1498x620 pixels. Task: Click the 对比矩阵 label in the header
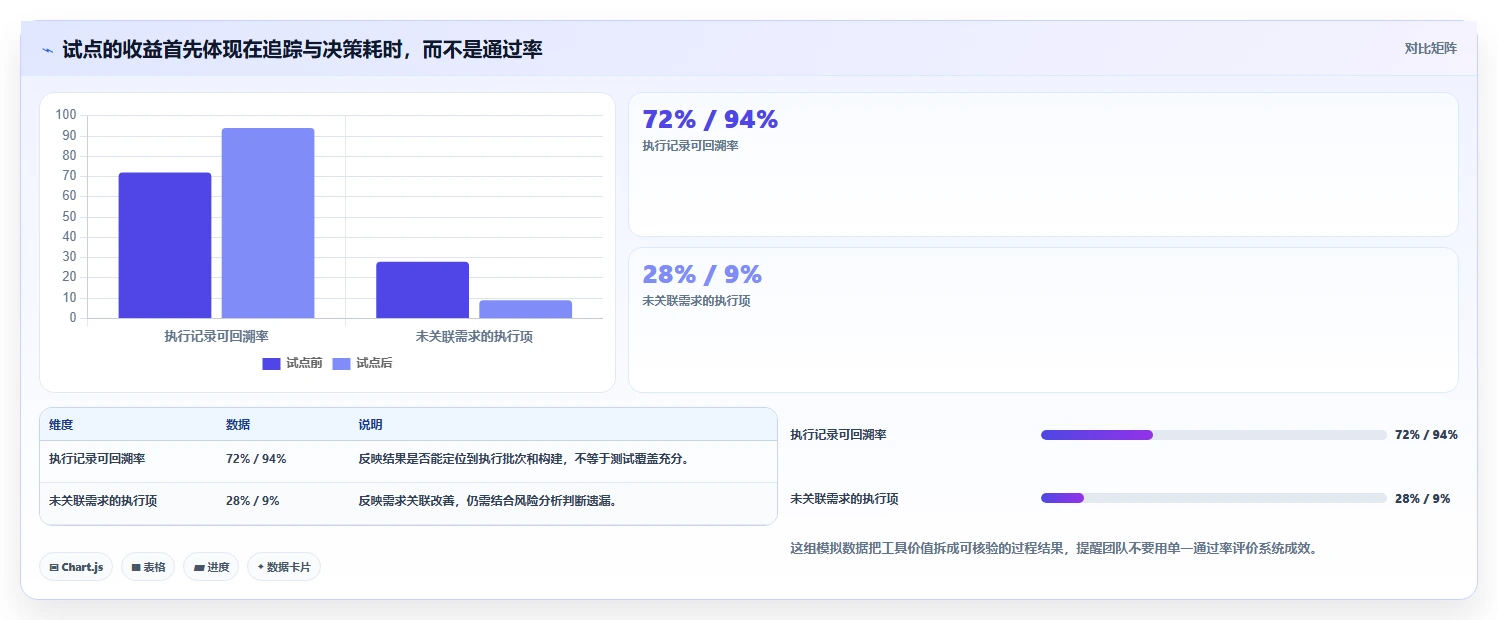1431,48
